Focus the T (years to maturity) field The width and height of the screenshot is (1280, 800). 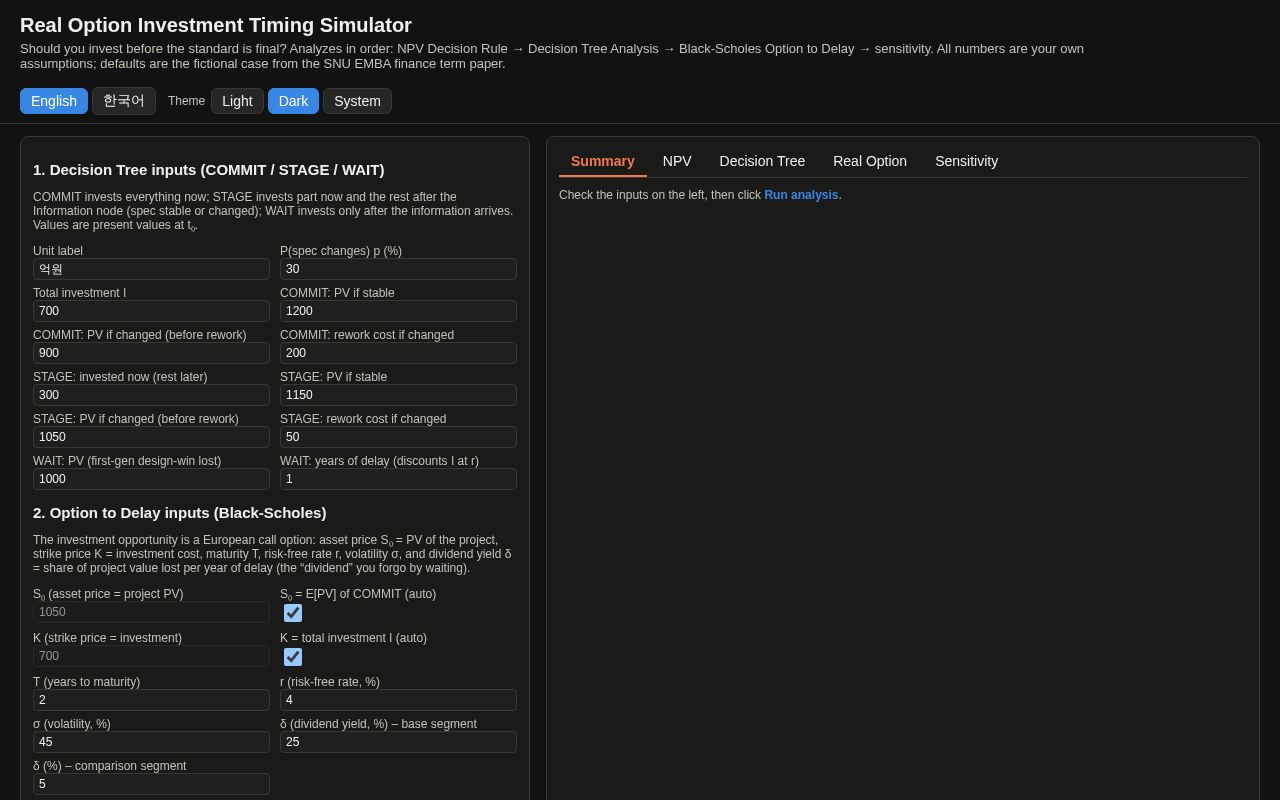151,700
